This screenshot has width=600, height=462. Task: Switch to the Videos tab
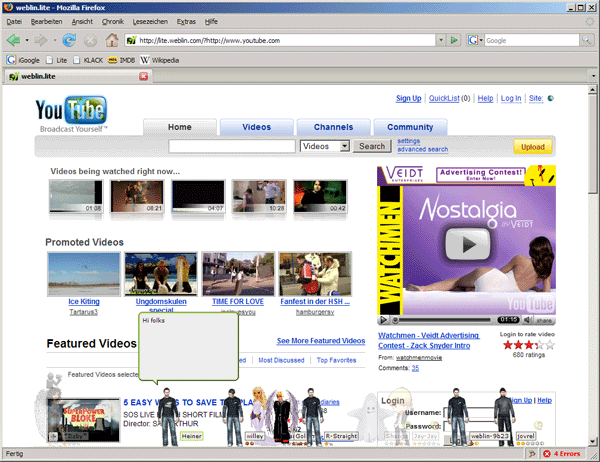click(x=257, y=127)
